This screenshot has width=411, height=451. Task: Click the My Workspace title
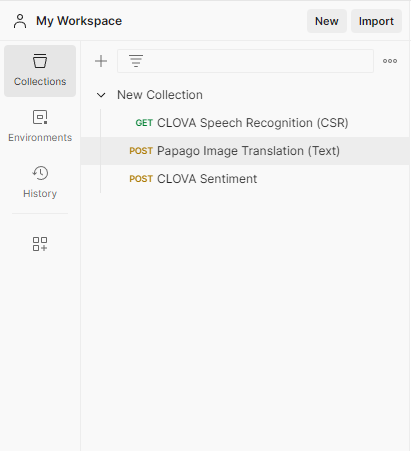(79, 21)
